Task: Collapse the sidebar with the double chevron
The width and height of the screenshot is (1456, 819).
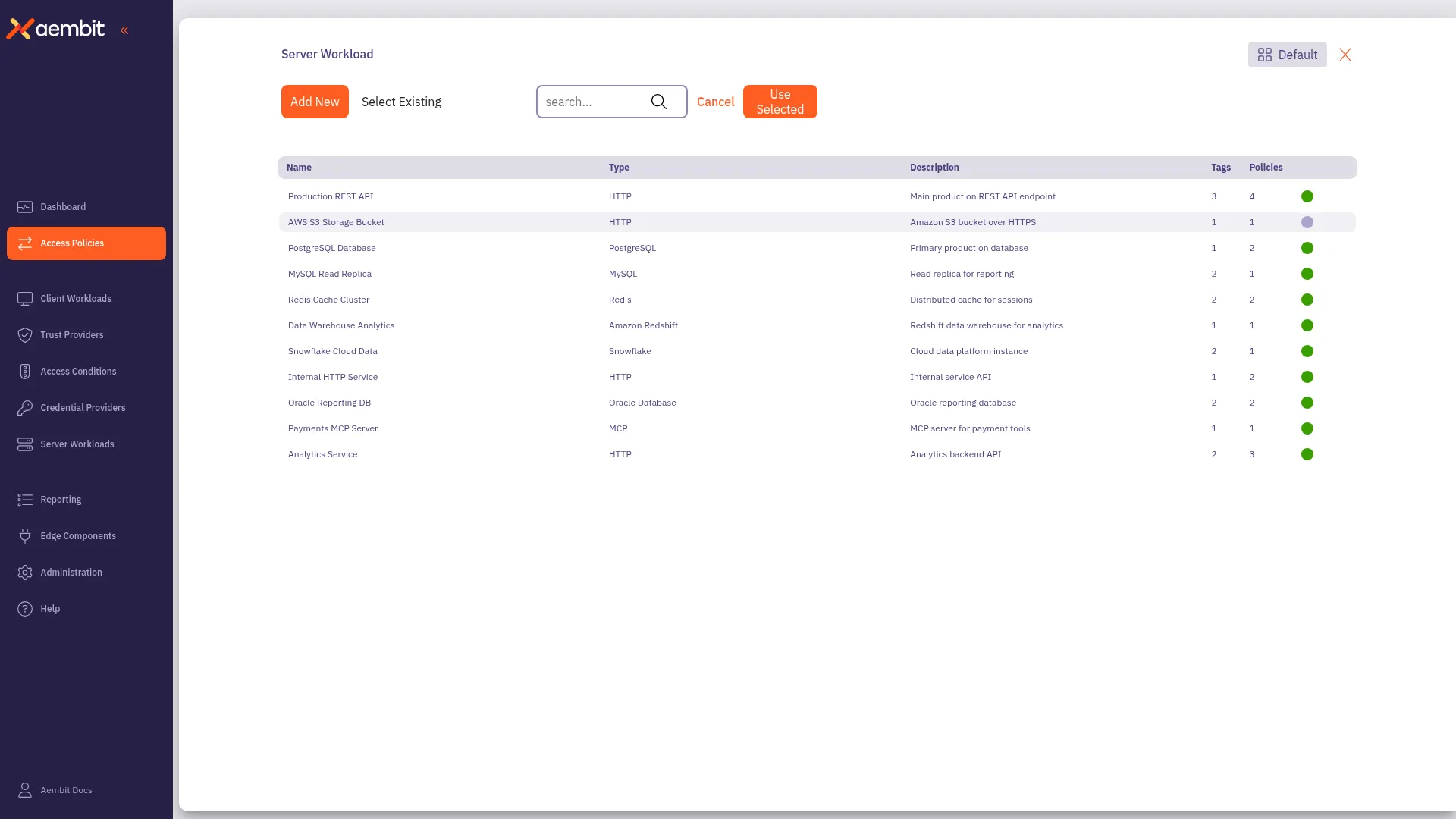Action: [124, 30]
